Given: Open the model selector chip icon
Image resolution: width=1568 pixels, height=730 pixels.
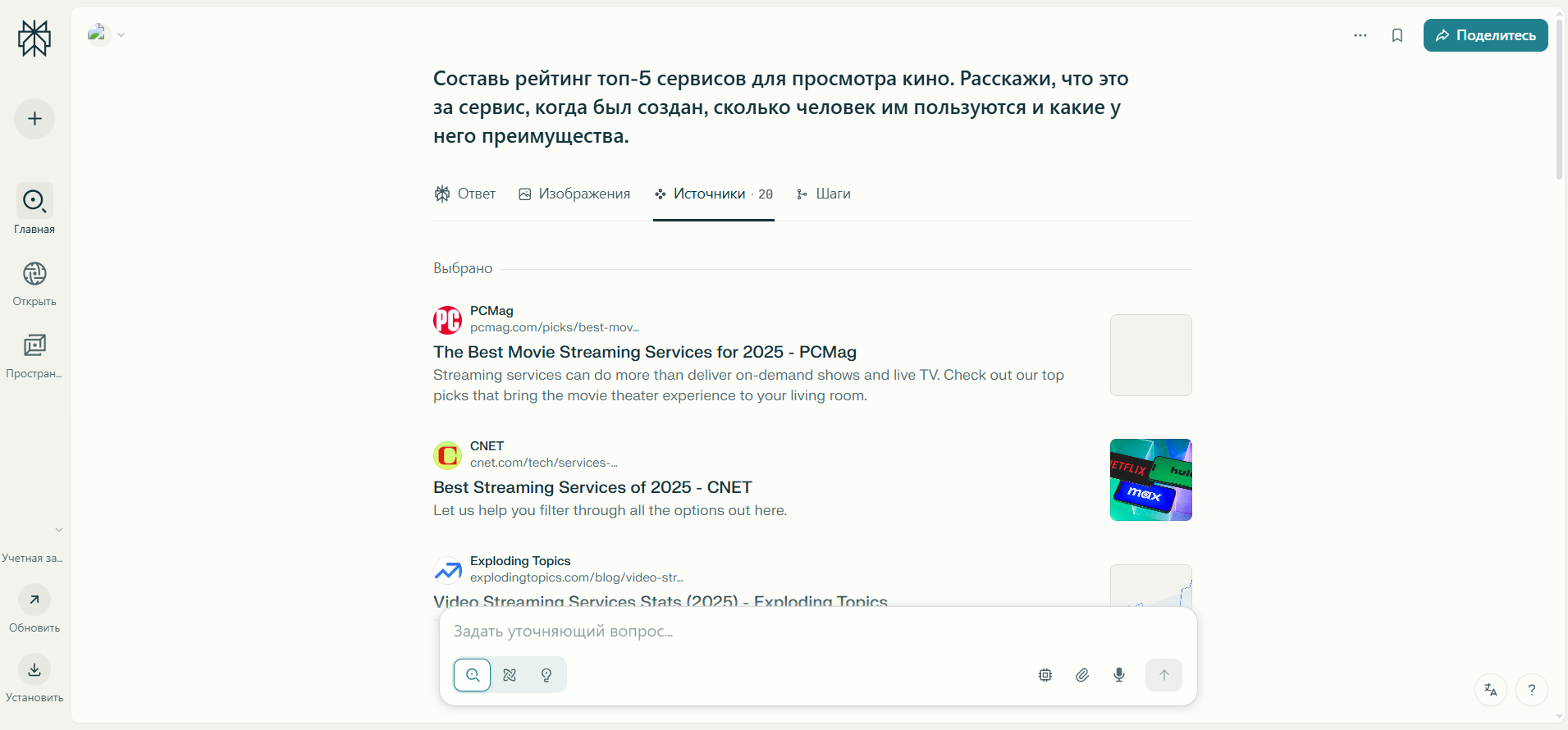Looking at the screenshot, I should point(1045,675).
